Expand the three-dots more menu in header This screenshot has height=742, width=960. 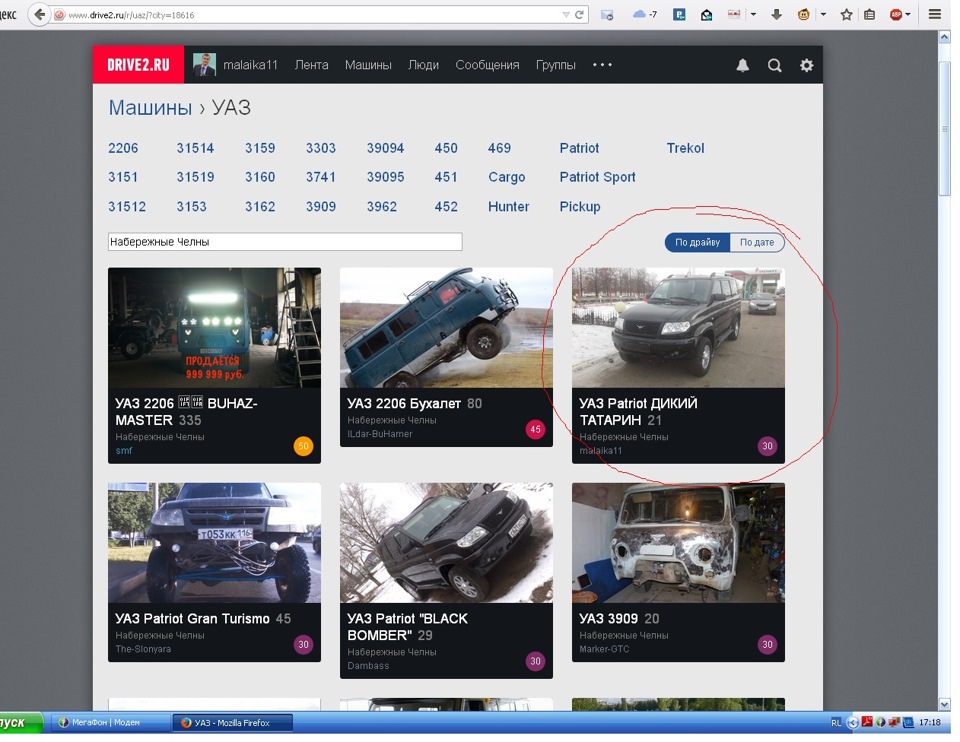[602, 65]
